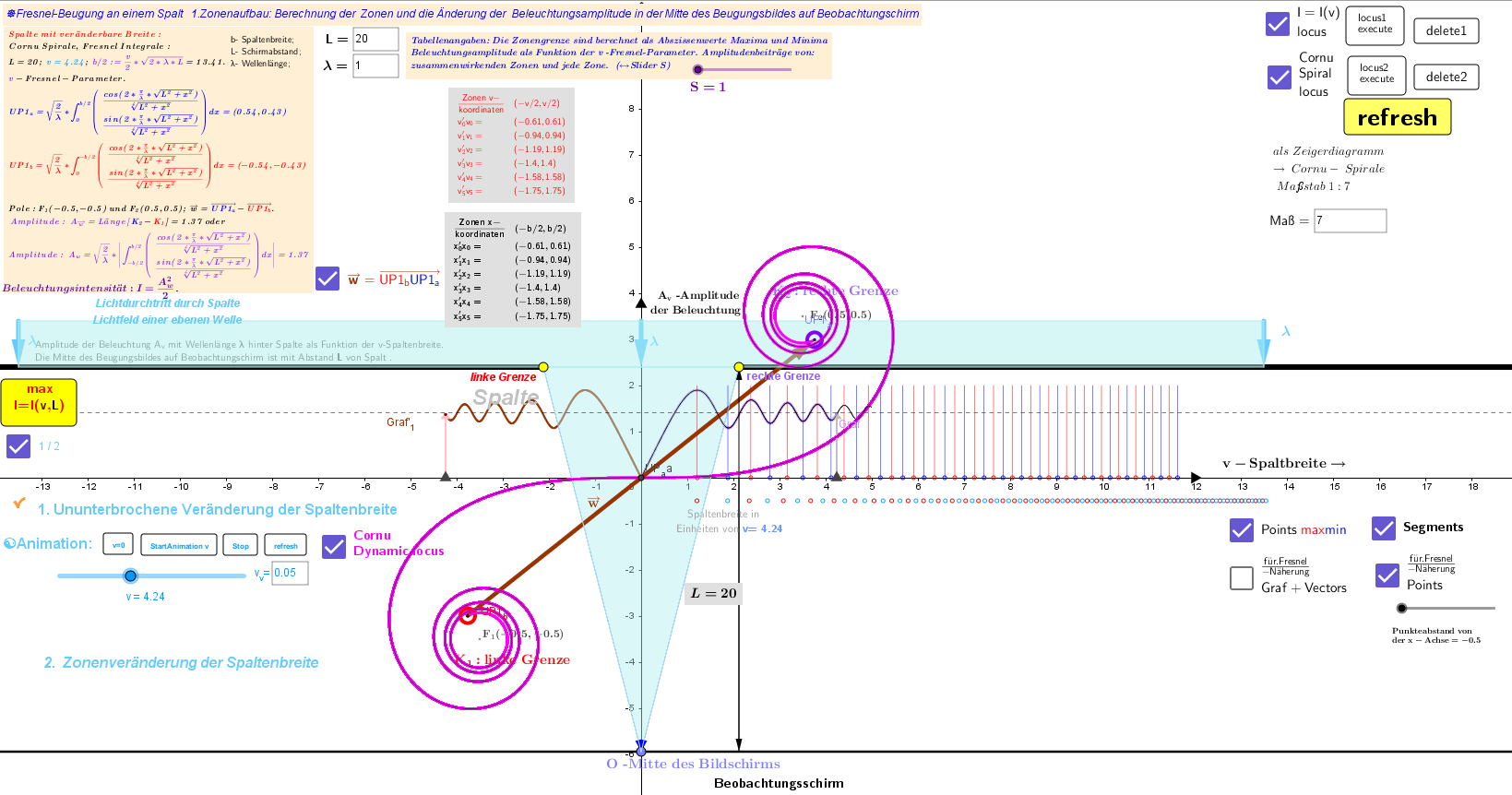The height and width of the screenshot is (795, 1512).
Task: Toggle the '1 / 2' checkbox
Action: 18,446
